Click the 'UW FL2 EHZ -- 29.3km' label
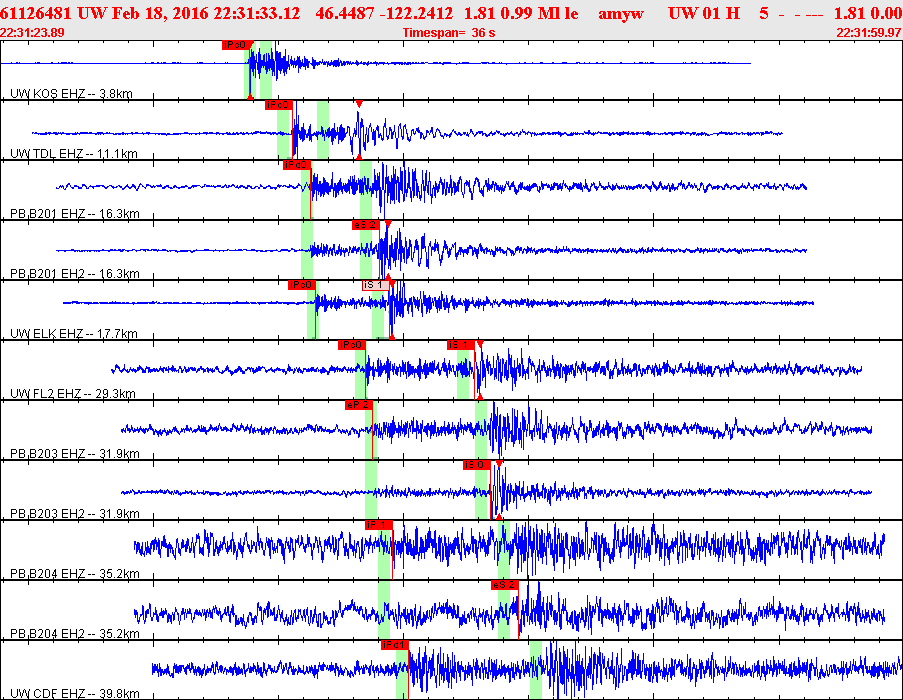The height and width of the screenshot is (700, 903). (73, 394)
